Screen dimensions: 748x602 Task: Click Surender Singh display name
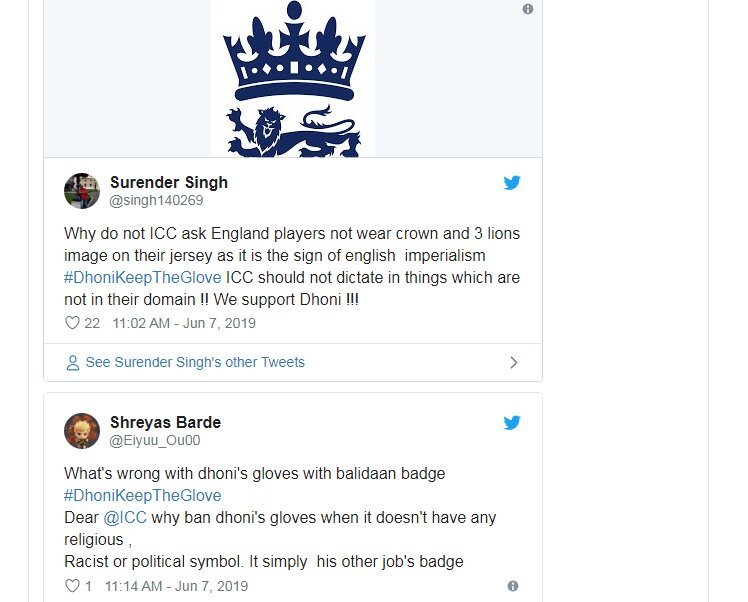[169, 182]
